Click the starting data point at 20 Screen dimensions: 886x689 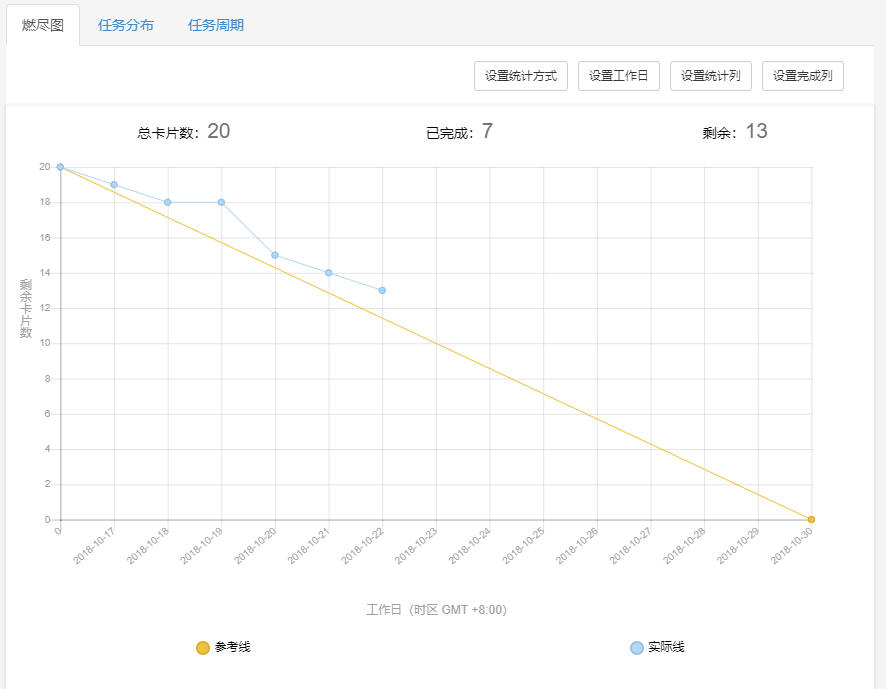point(60,167)
